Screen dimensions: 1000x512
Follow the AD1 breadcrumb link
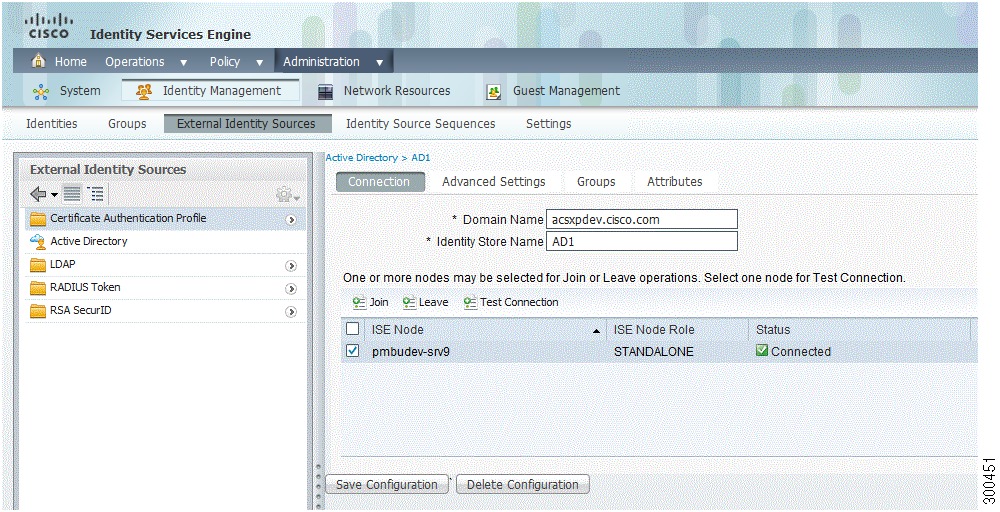tap(421, 157)
